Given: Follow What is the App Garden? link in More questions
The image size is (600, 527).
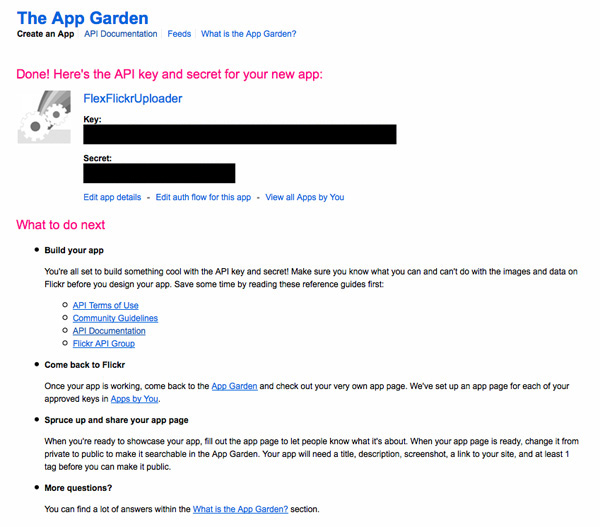Looking at the screenshot, I should point(240,509).
